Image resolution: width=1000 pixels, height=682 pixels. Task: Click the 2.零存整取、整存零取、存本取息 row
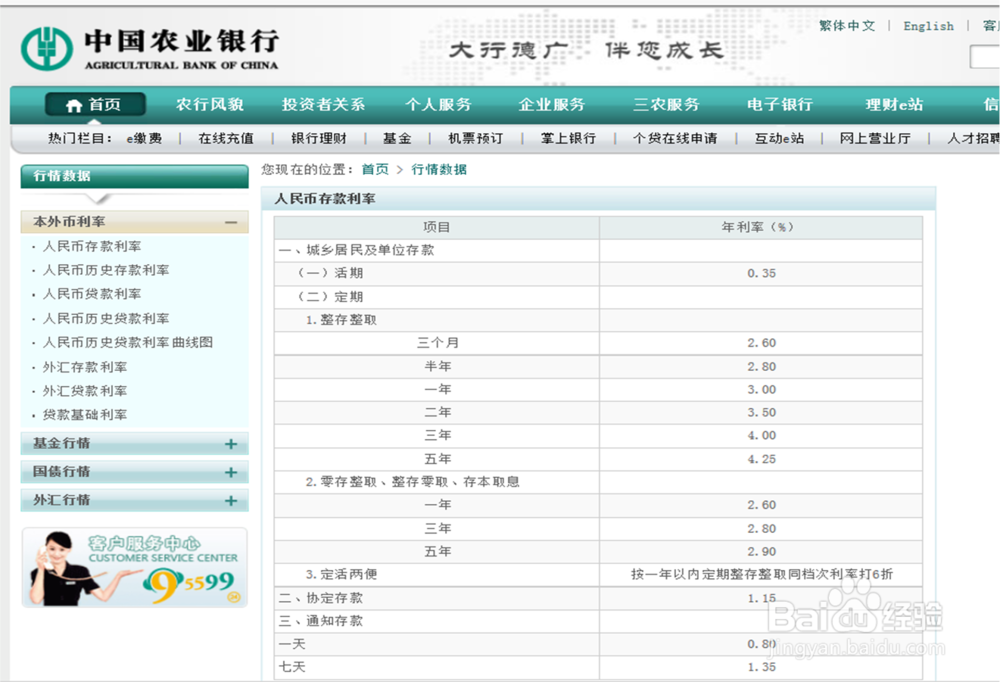click(598, 482)
